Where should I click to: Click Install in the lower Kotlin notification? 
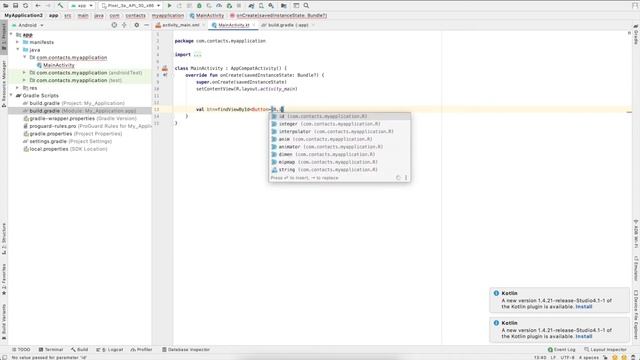tap(584, 336)
